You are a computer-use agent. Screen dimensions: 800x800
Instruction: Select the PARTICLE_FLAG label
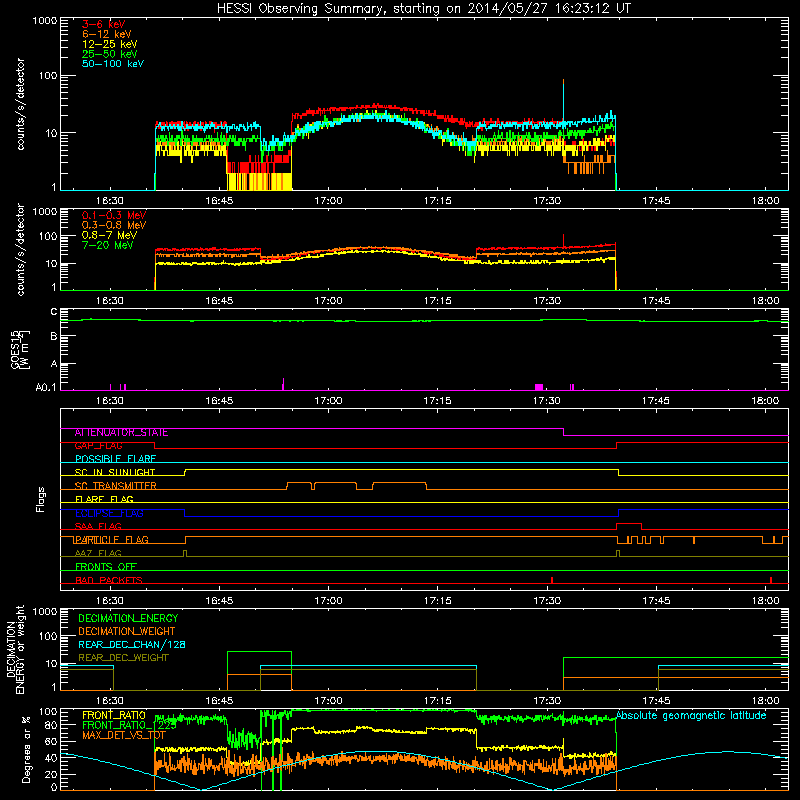(x=112, y=540)
